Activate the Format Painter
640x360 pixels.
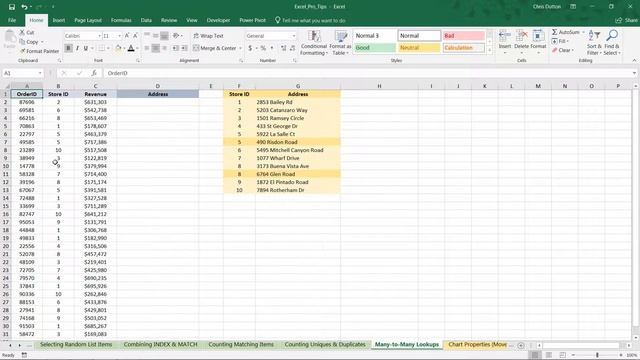[39, 51]
